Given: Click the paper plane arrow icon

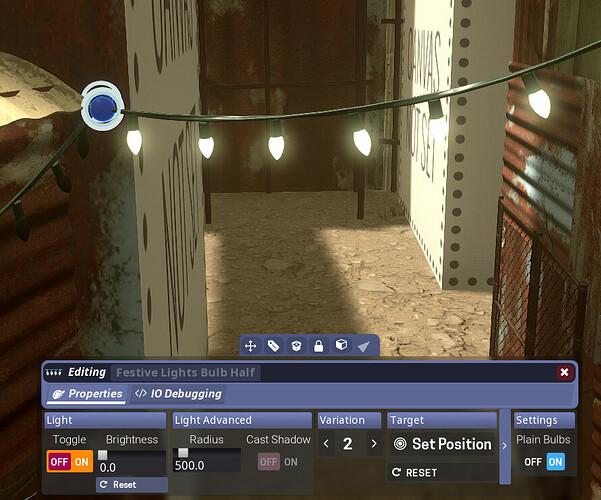Looking at the screenshot, I should [x=363, y=346].
